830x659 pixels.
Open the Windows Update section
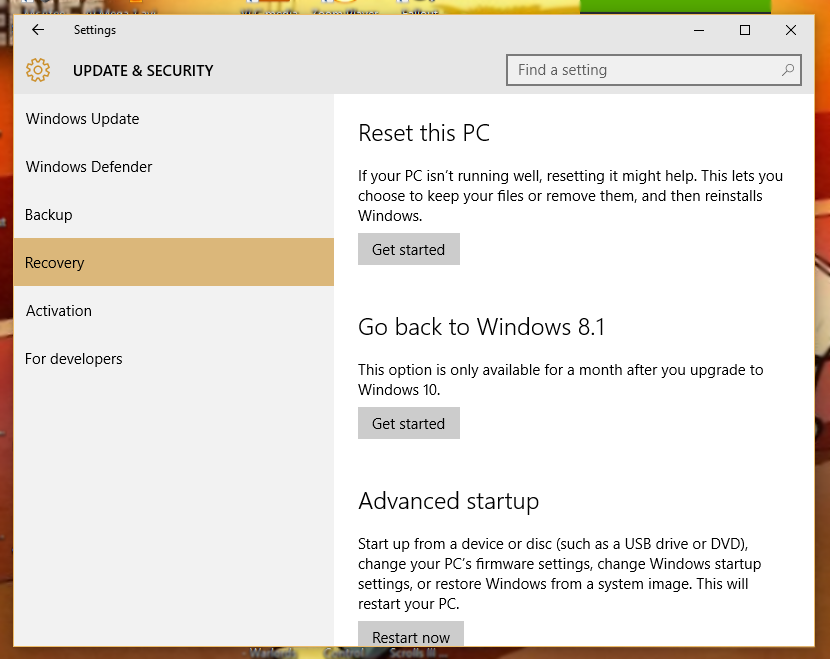point(174,119)
